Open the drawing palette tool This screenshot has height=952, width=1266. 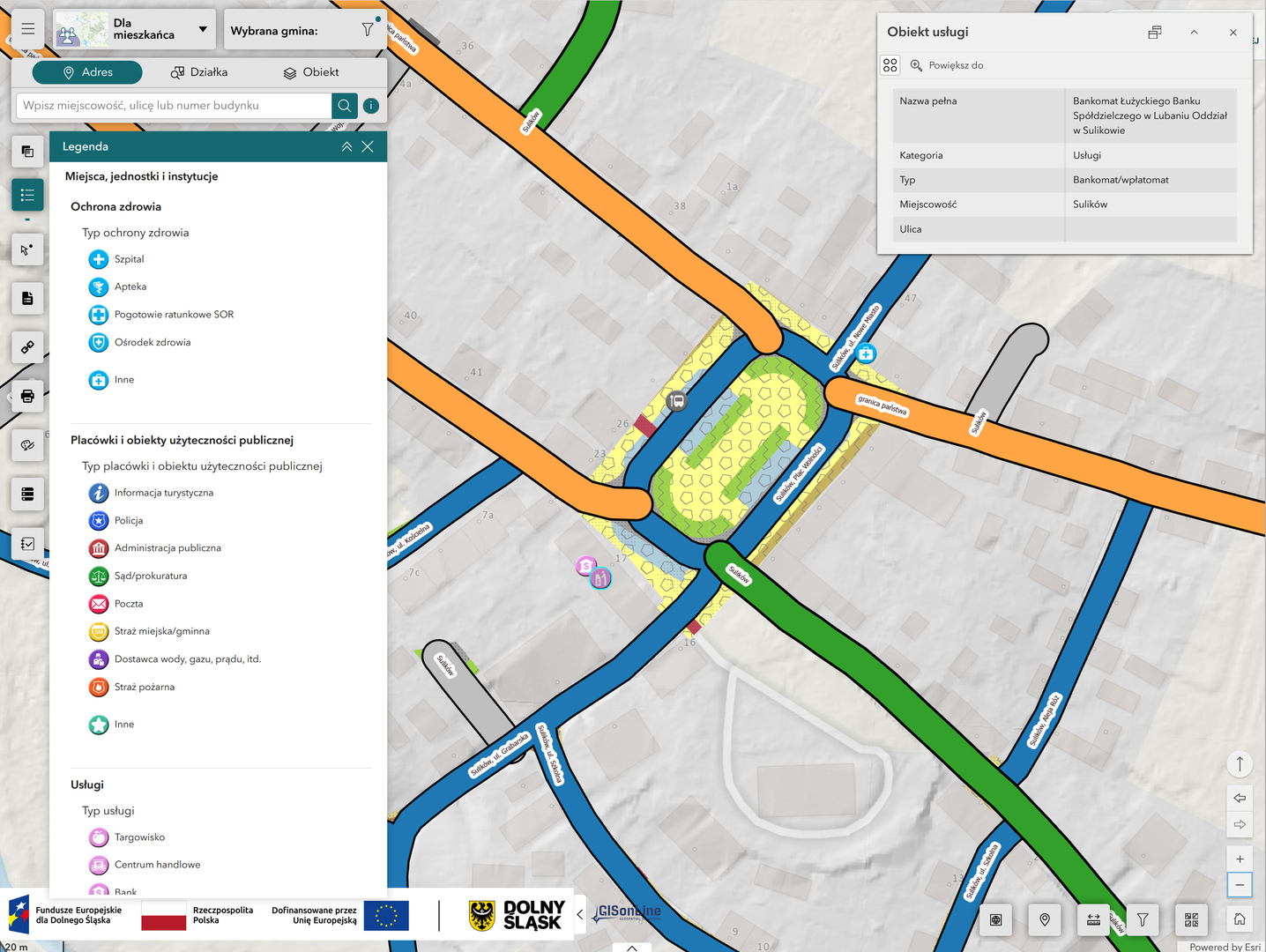27,445
